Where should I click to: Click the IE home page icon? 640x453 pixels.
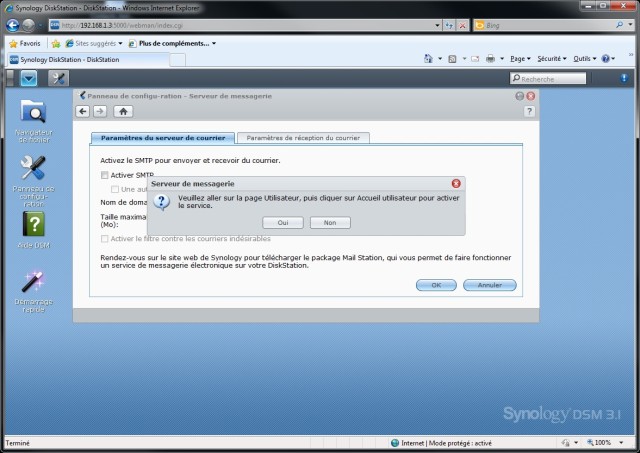click(428, 59)
